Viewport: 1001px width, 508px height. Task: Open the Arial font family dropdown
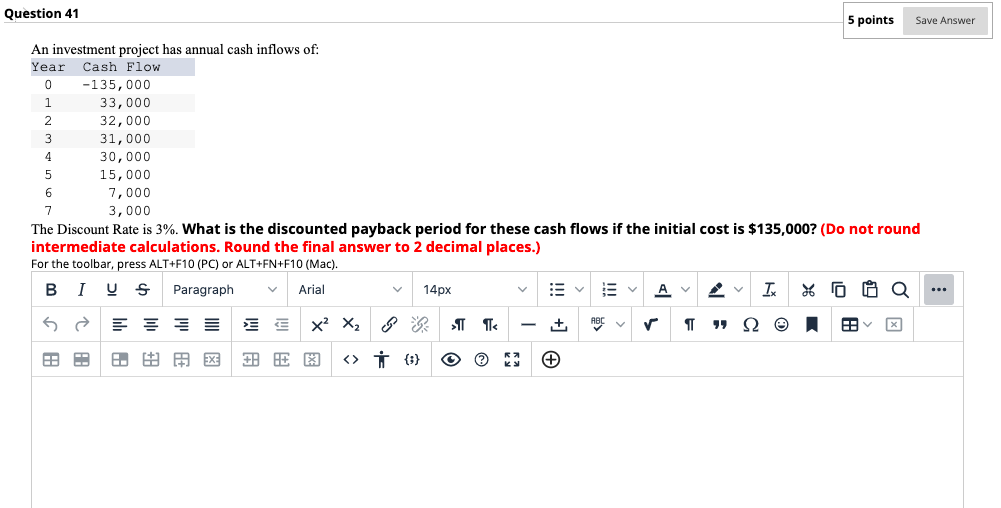coord(350,290)
